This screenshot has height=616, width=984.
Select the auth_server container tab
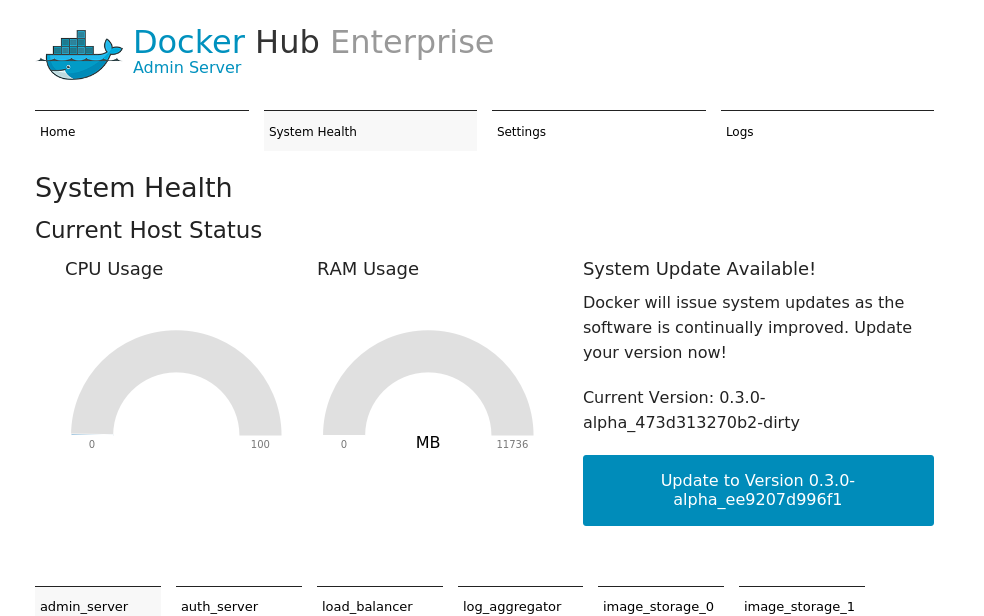[239, 602]
